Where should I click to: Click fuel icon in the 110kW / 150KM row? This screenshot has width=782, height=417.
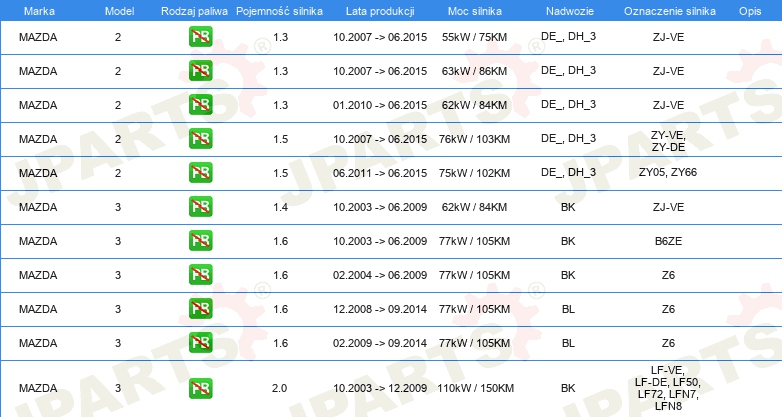[200, 388]
